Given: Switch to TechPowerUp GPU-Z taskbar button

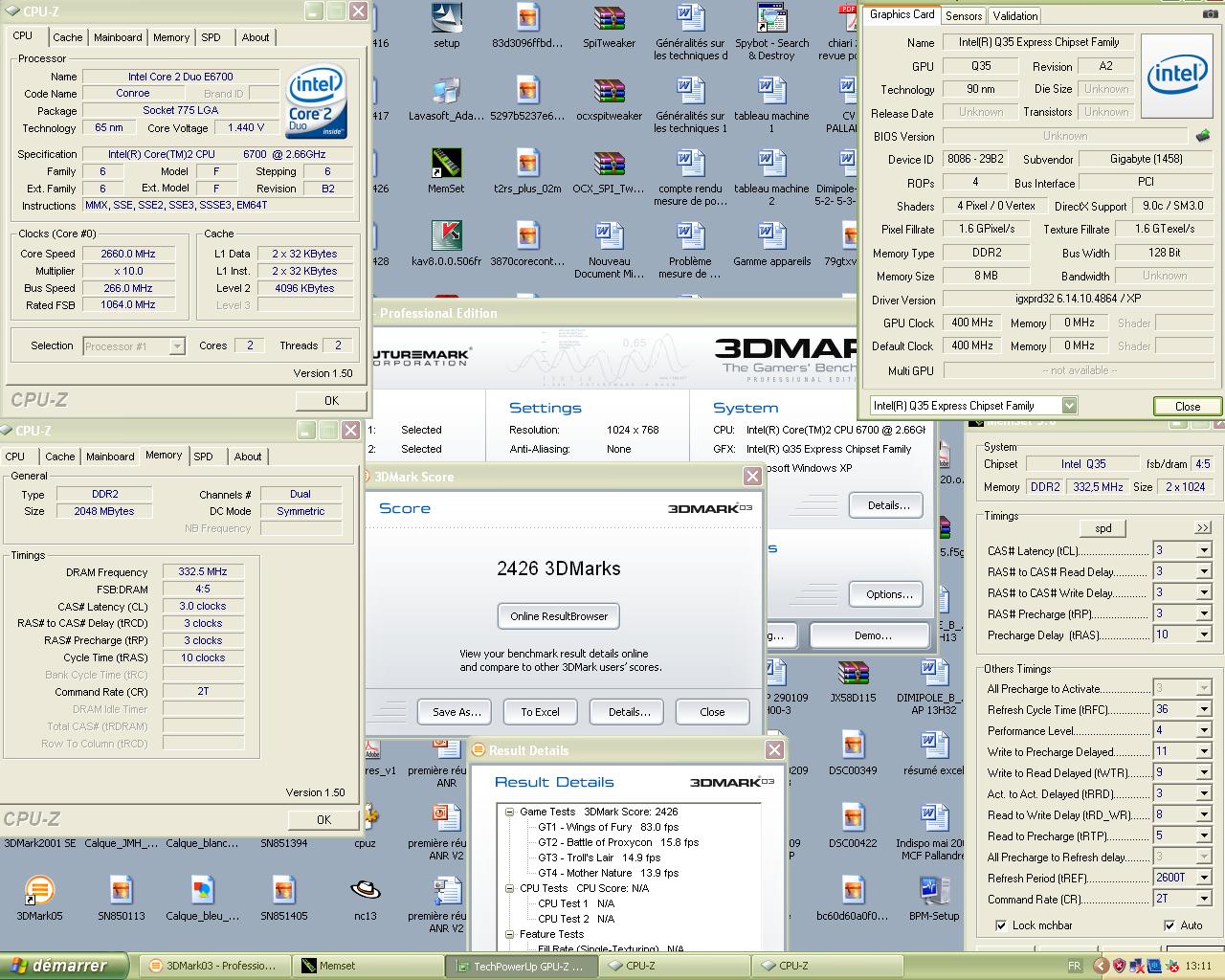Looking at the screenshot, I should click(520, 966).
